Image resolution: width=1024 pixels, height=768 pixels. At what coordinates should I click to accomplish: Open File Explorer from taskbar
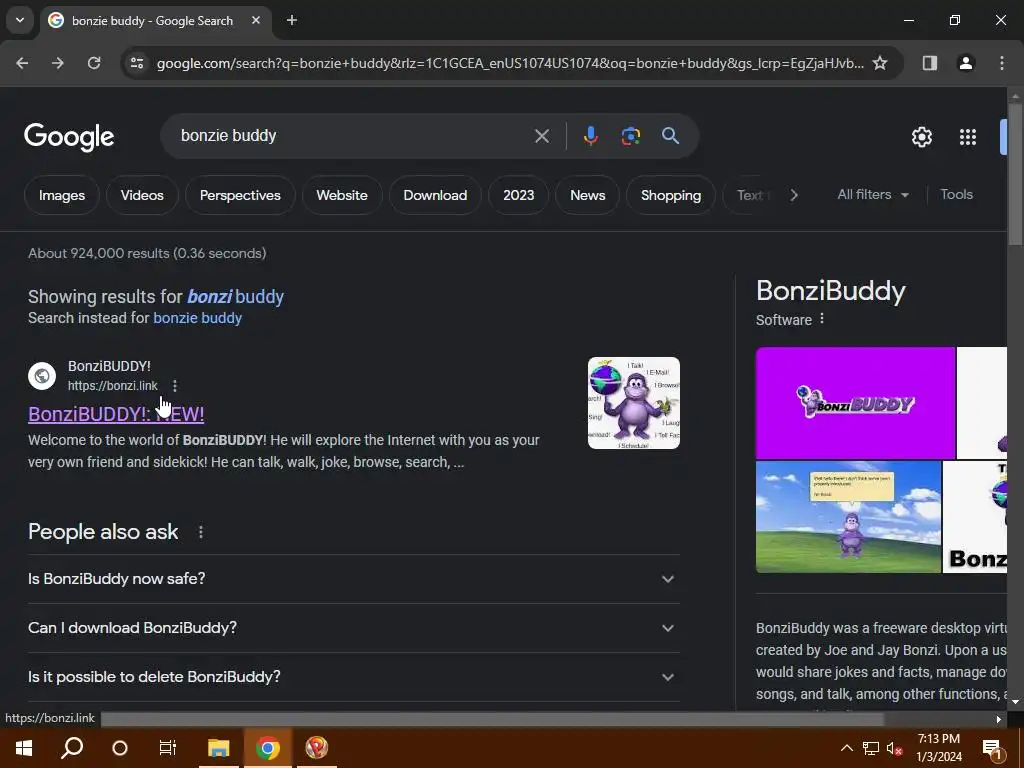219,748
